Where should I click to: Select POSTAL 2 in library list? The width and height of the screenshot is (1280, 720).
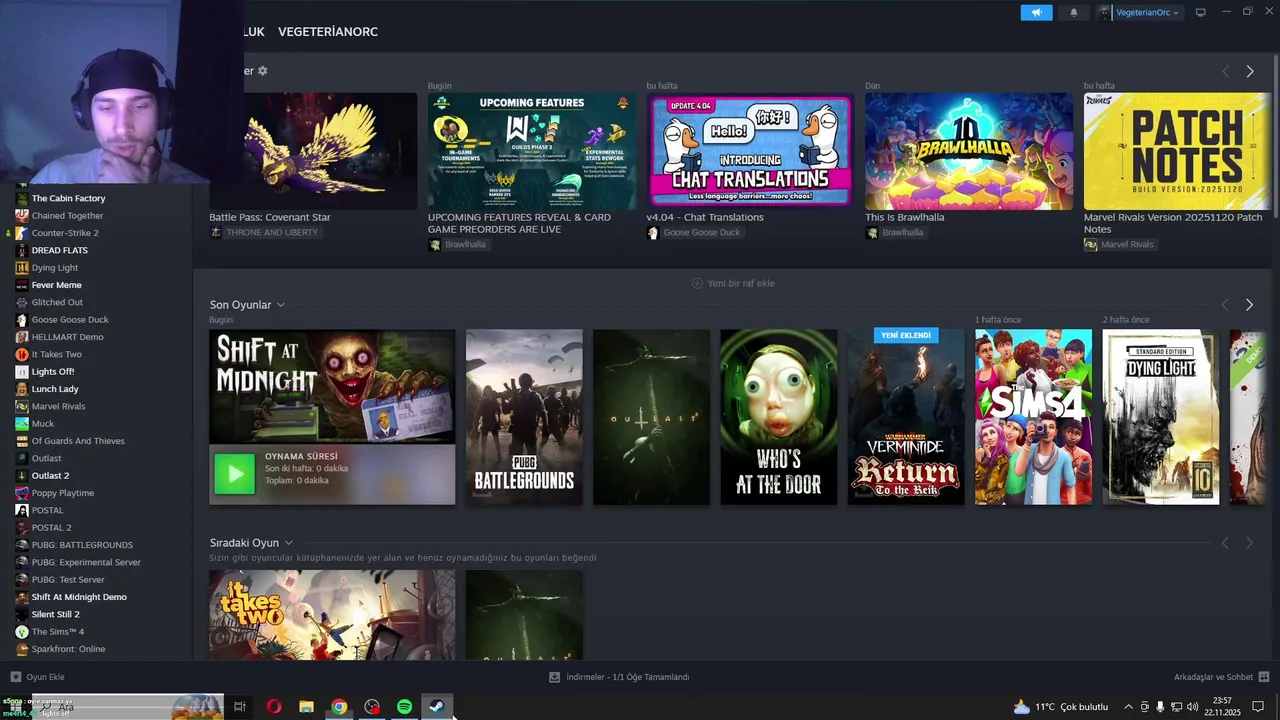(51, 528)
